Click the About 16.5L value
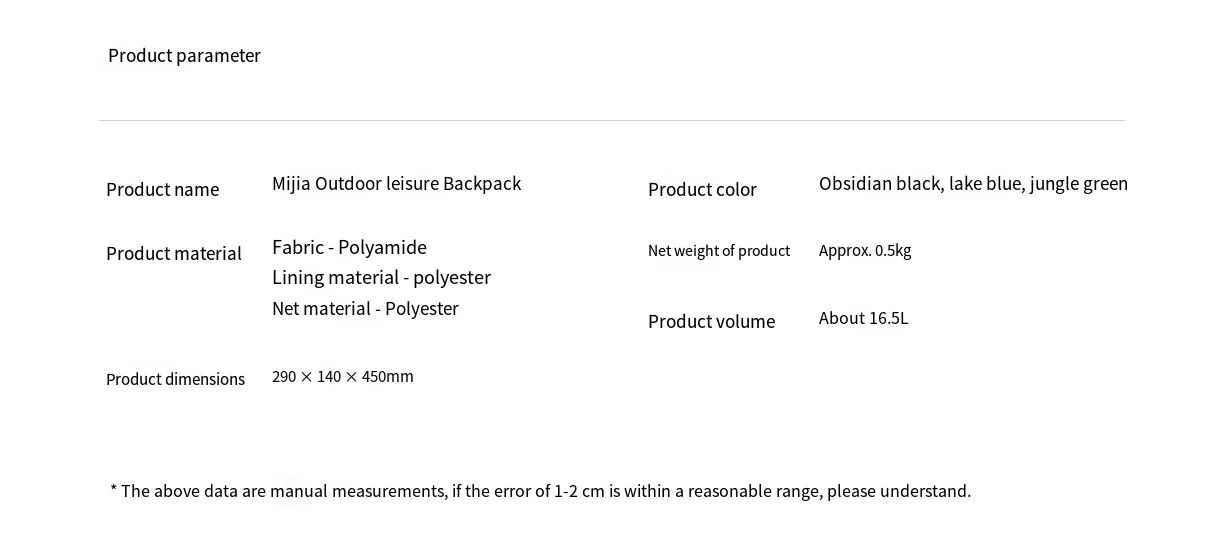Viewport: 1226px width, 554px height. (863, 319)
